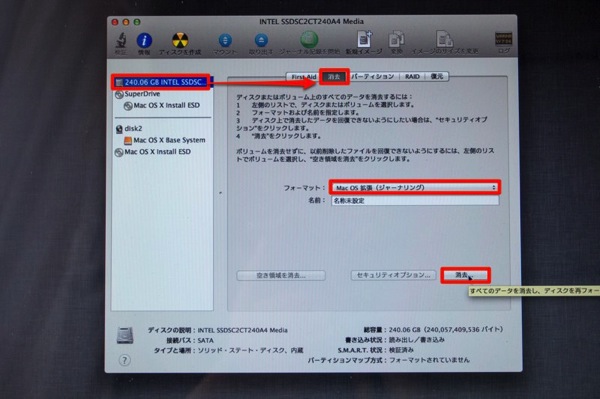Click the 消去... erase button
Image resolution: width=600 pixels, height=399 pixels.
(465, 275)
